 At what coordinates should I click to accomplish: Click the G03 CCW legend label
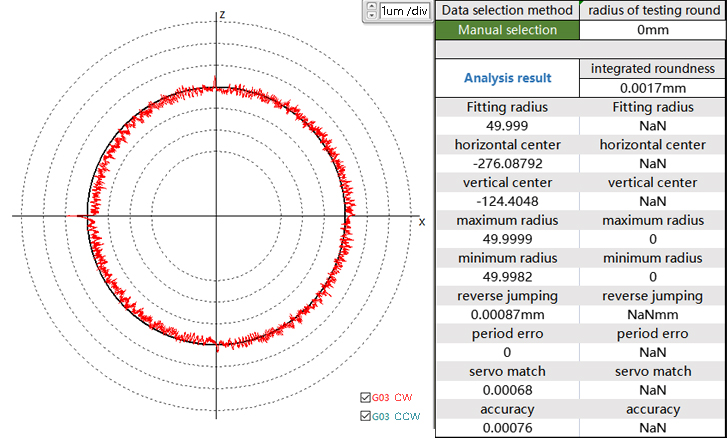(396, 416)
